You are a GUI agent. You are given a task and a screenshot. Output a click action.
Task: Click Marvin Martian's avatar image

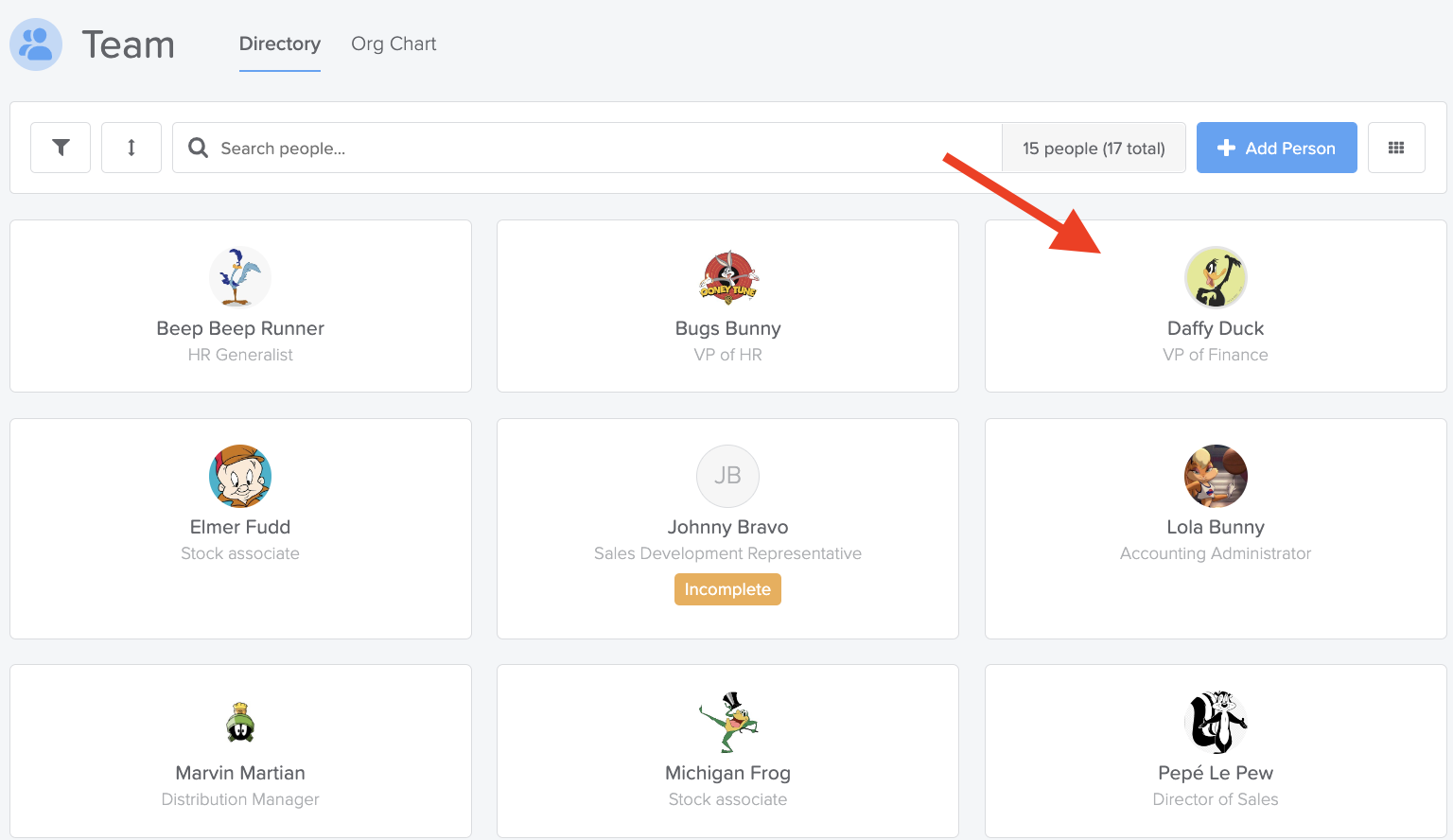coord(239,722)
